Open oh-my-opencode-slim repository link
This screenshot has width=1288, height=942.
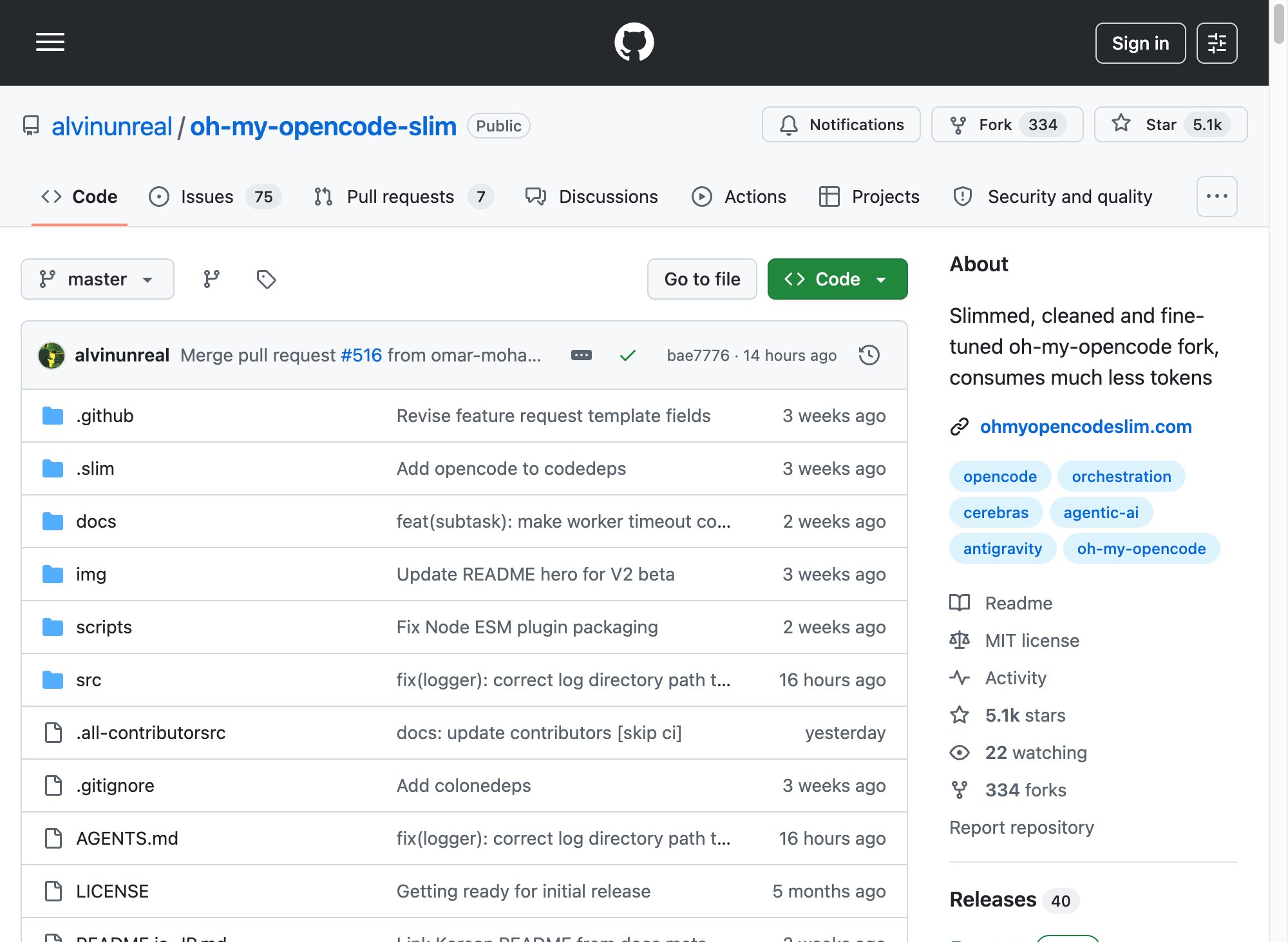pyautogui.click(x=323, y=126)
